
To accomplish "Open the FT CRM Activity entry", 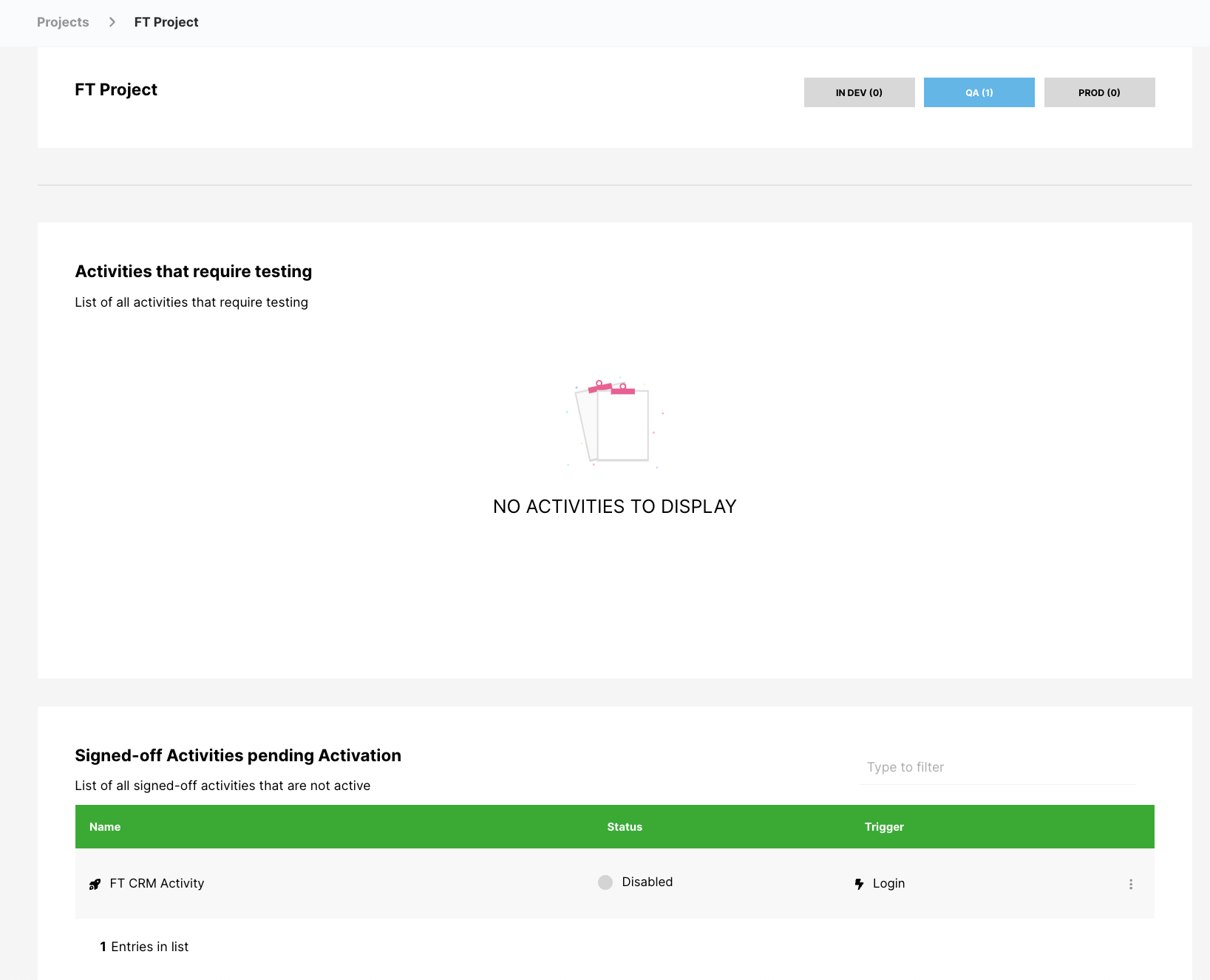I will click(x=157, y=884).
